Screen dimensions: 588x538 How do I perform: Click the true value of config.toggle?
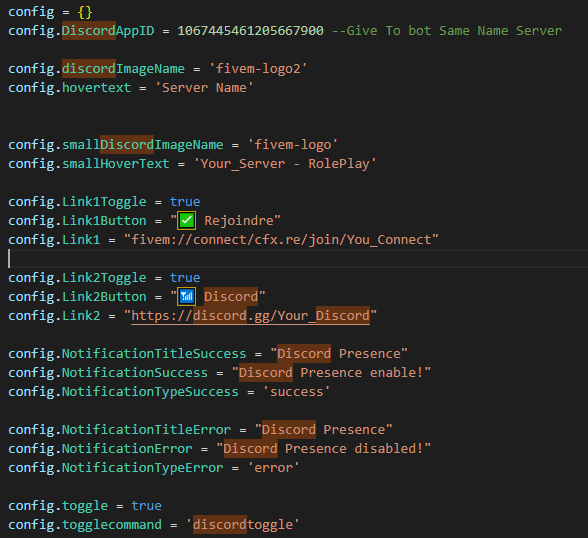(146, 505)
